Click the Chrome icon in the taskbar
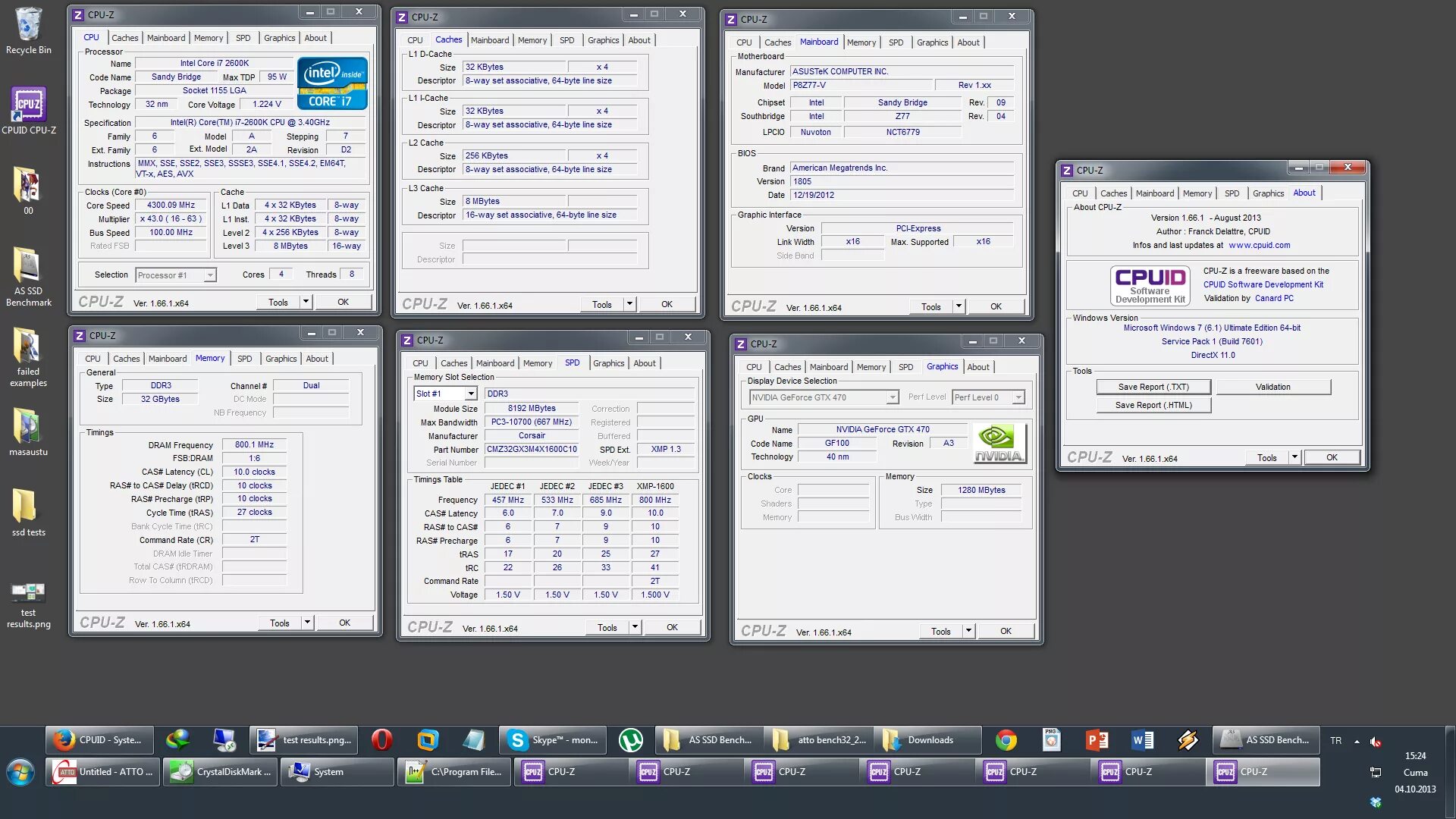Viewport: 1456px width, 819px height. click(x=1006, y=740)
